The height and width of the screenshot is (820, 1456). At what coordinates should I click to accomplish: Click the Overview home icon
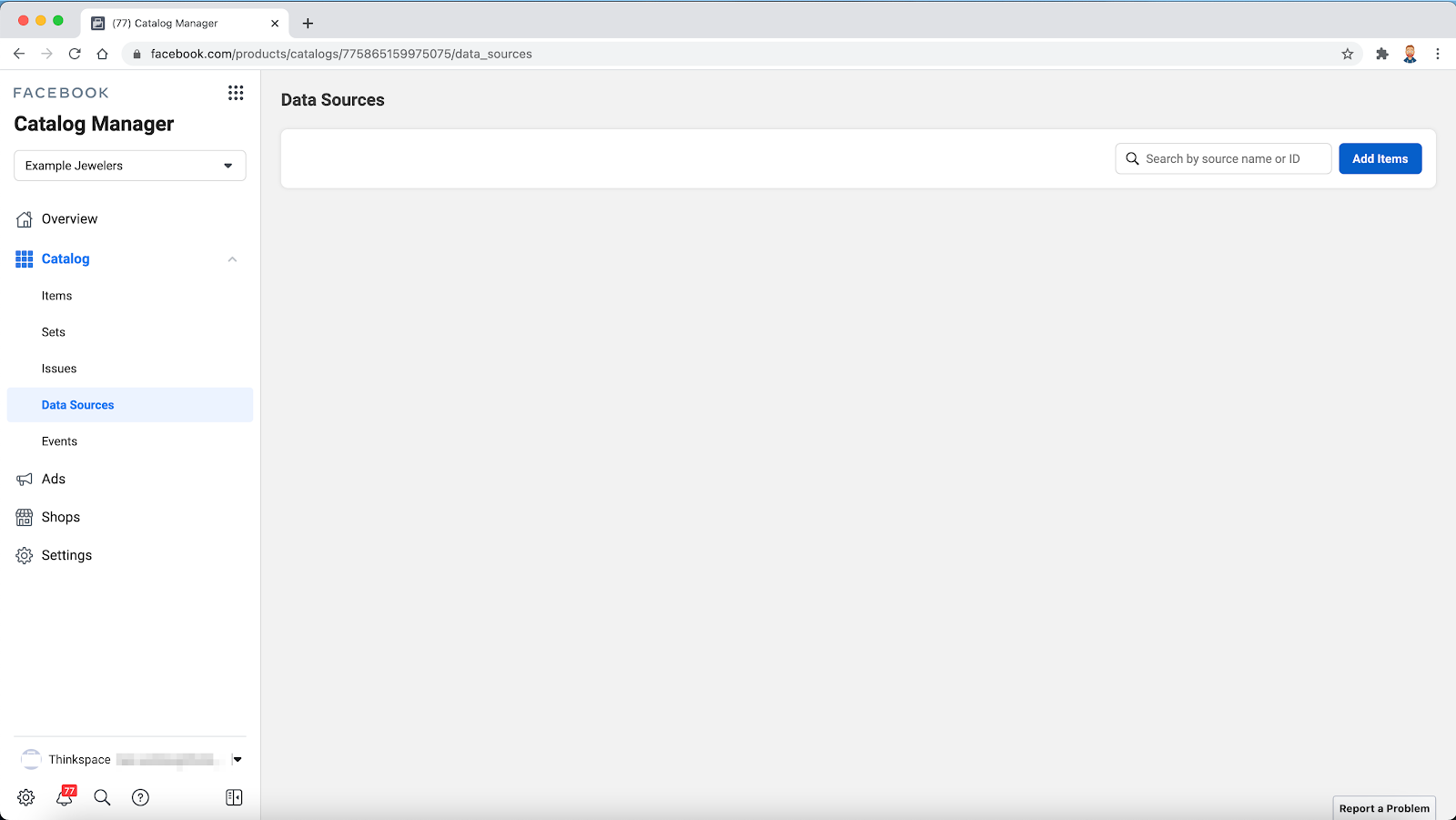[25, 219]
